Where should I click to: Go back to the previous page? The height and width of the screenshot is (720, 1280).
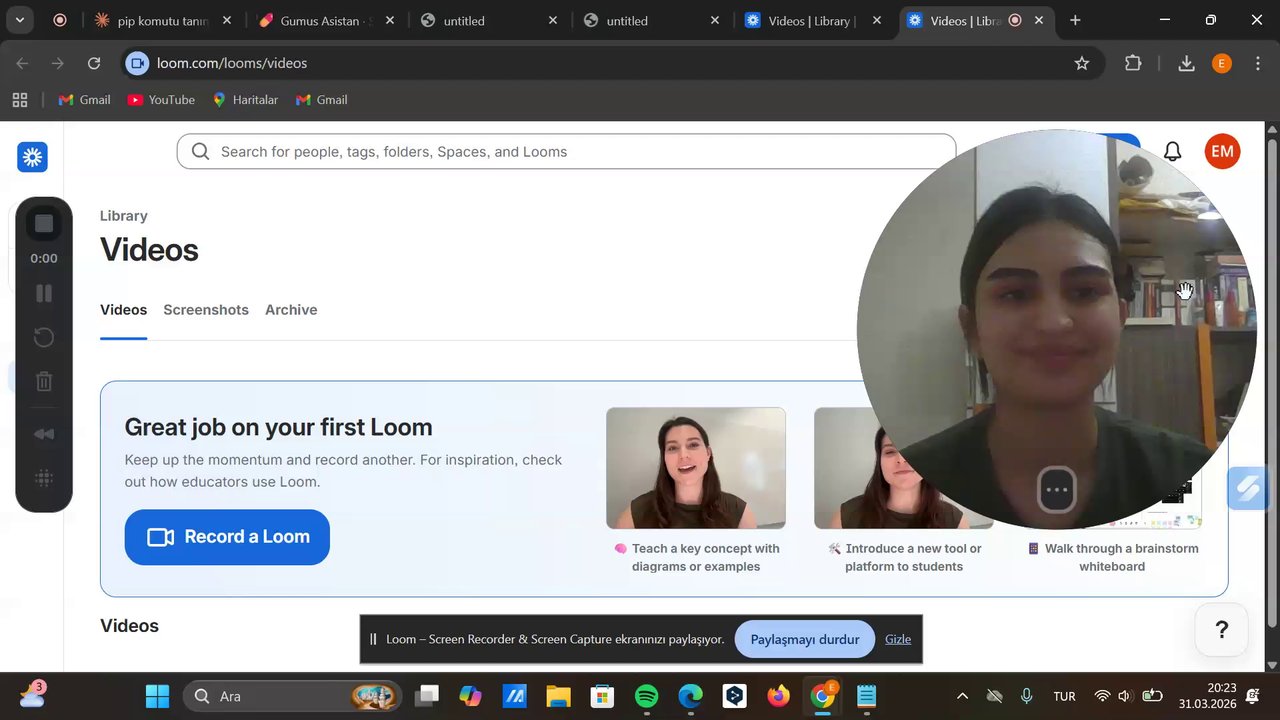[x=22, y=63]
